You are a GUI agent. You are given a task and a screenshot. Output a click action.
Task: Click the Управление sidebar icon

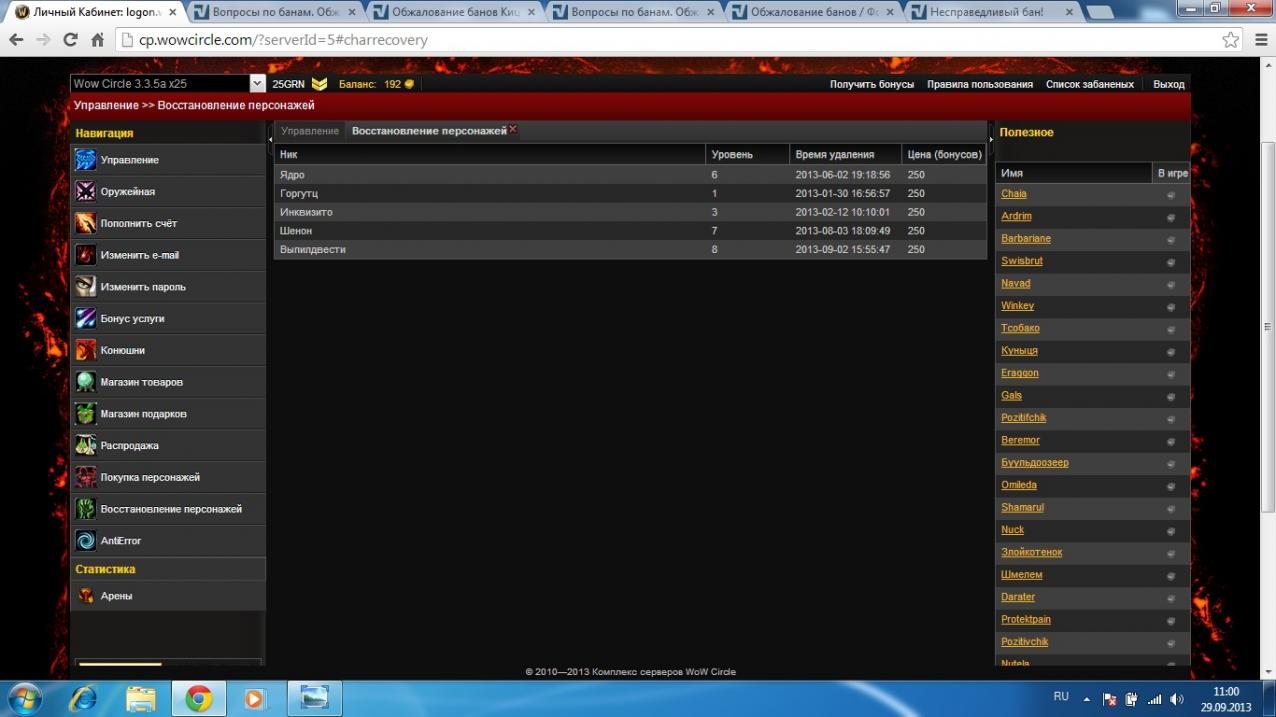[86, 160]
